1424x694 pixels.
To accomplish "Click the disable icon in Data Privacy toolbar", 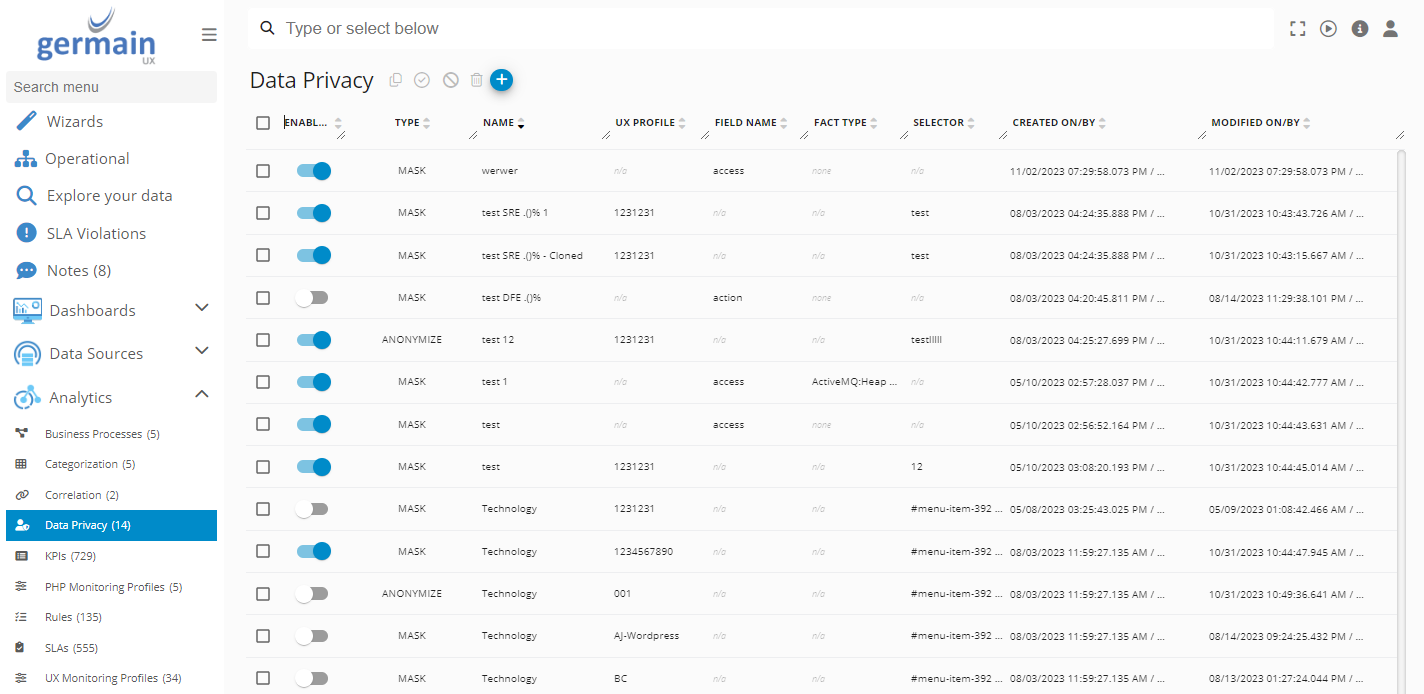I will [x=451, y=80].
